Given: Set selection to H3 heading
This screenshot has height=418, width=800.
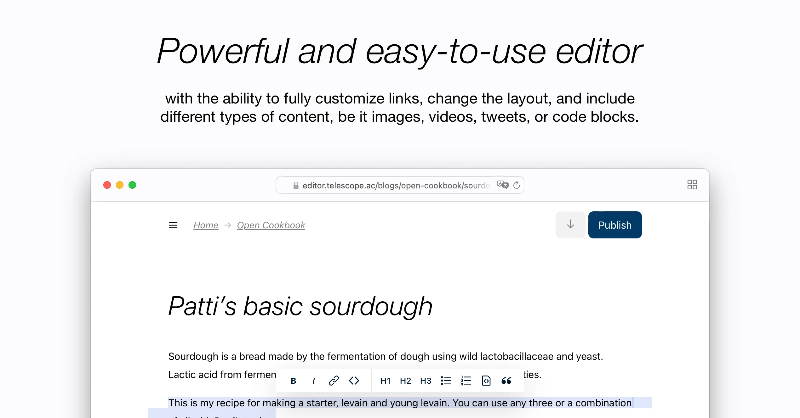Looking at the screenshot, I should [426, 381].
